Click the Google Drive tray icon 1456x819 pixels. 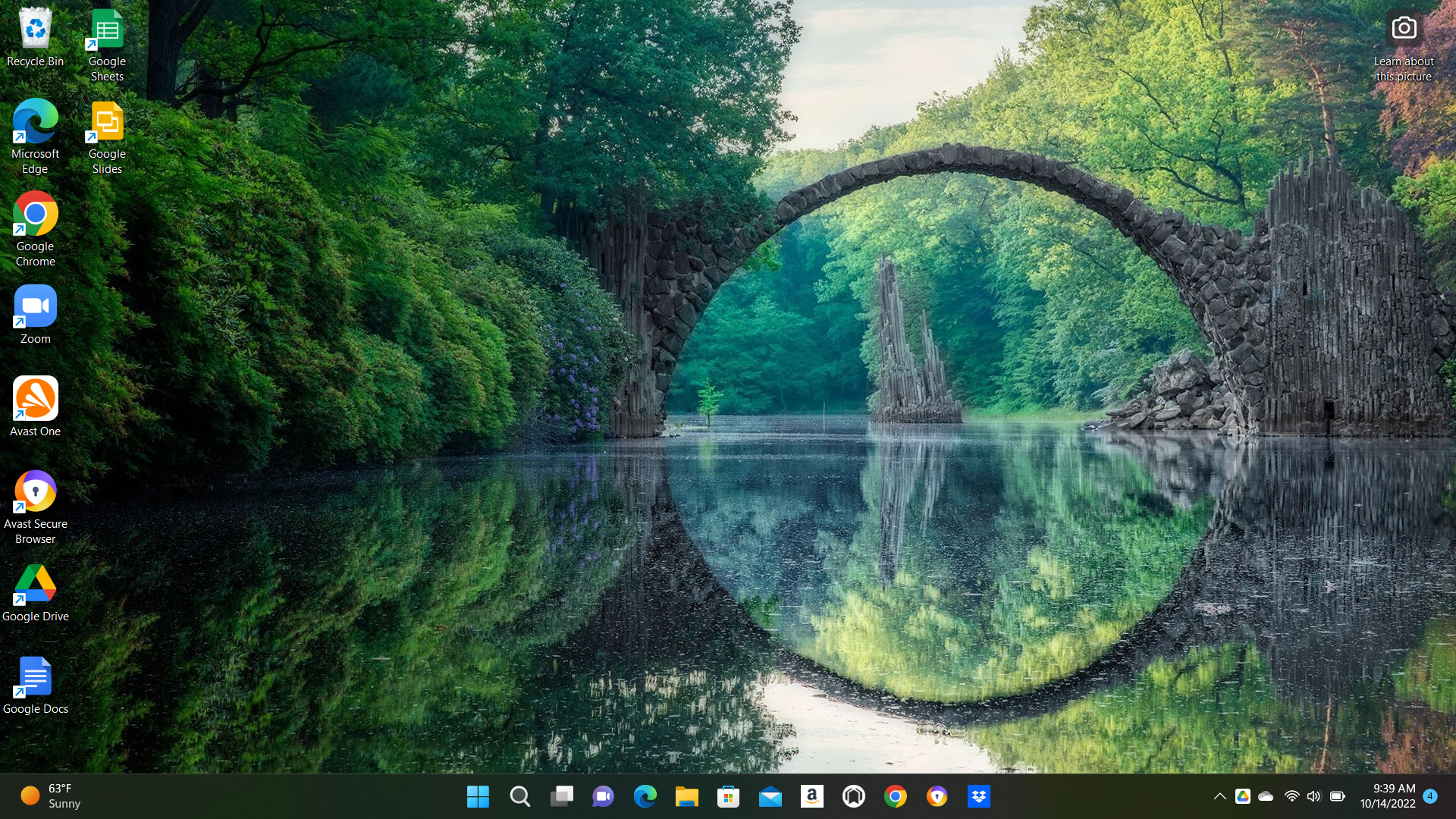pos(1242,796)
